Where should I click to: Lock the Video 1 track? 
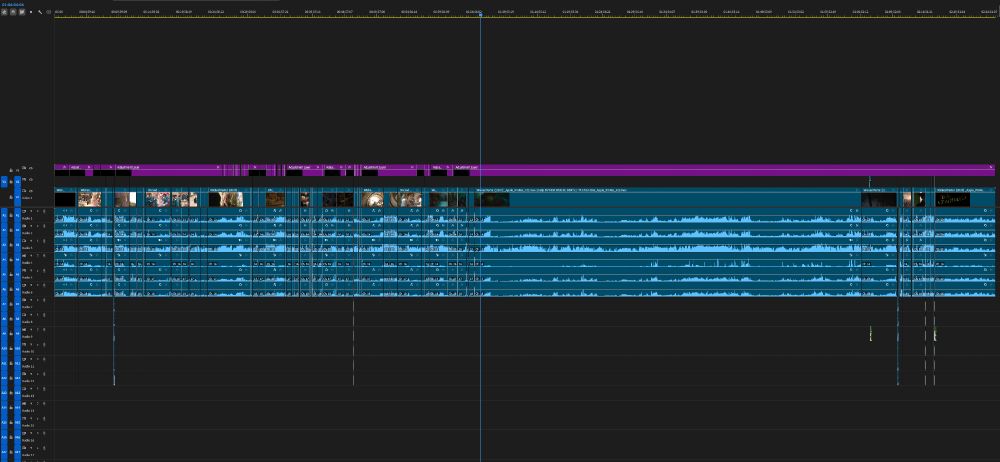tap(11, 197)
